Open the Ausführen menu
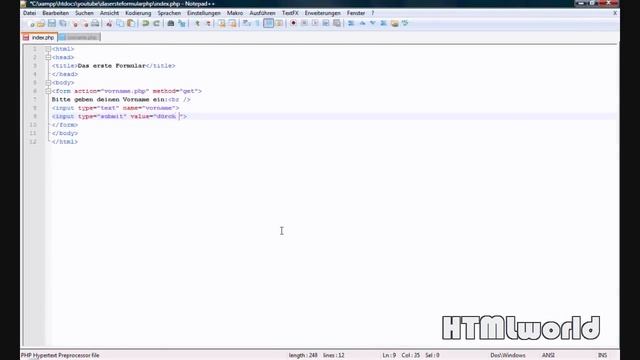Screen dimensions: 640x360 [x=262, y=13]
